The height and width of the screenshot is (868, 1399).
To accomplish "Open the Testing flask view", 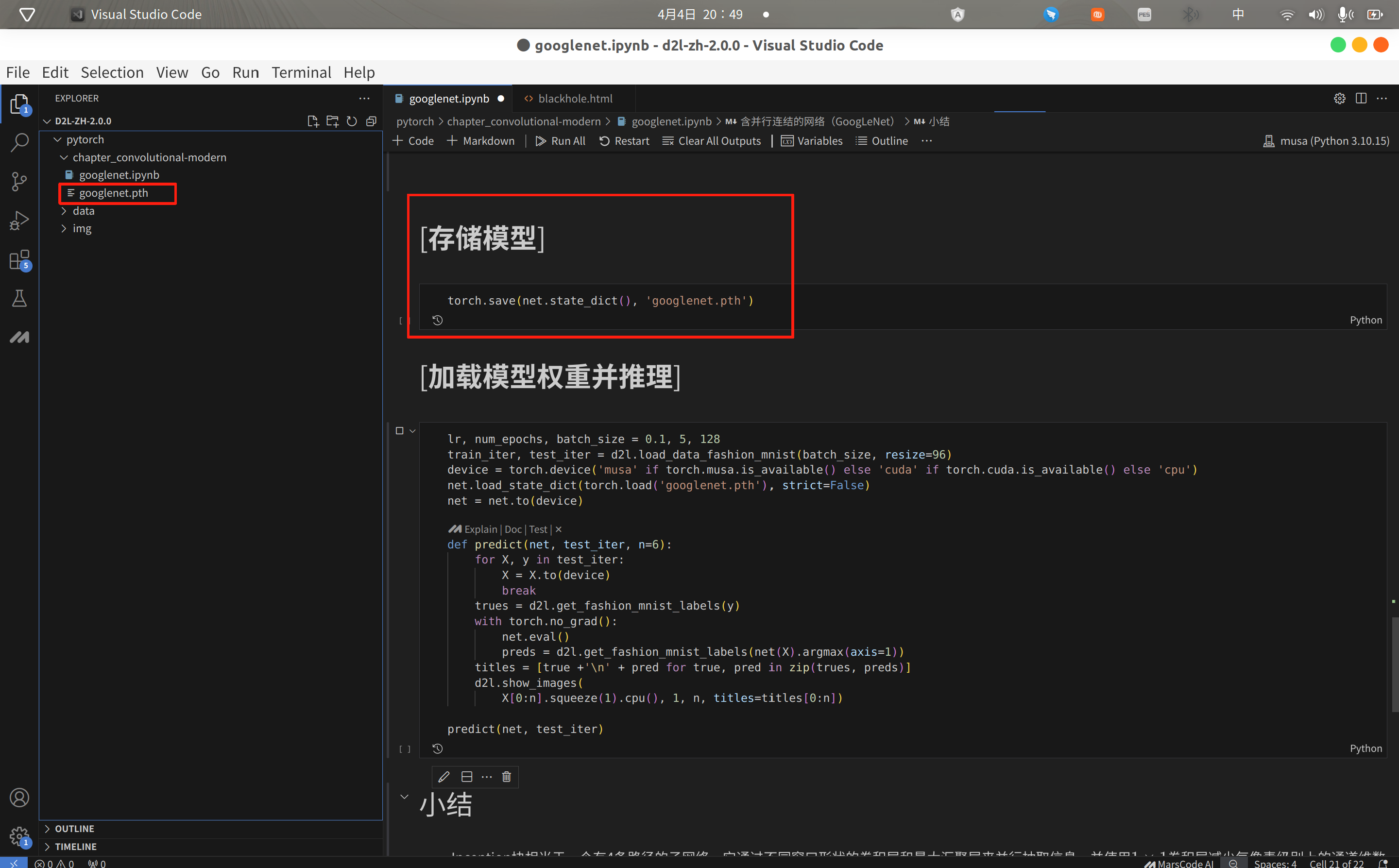I will [19, 299].
